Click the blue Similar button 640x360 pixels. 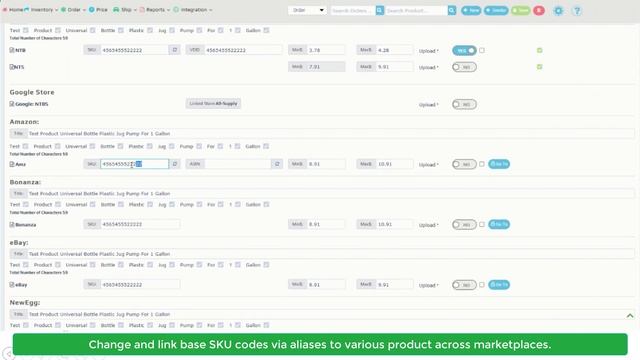pyautogui.click(x=496, y=10)
